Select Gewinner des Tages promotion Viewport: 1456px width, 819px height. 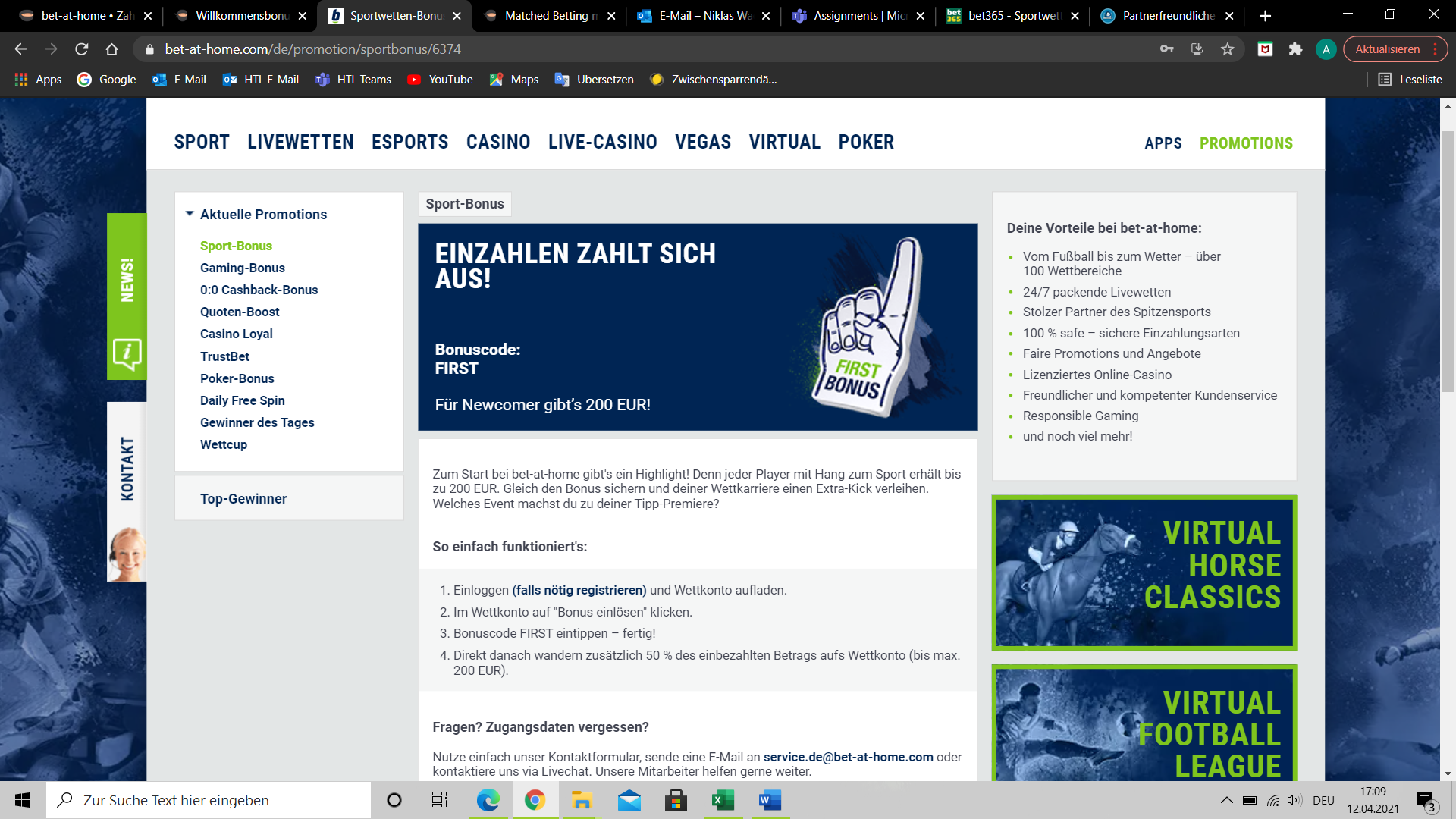(257, 422)
